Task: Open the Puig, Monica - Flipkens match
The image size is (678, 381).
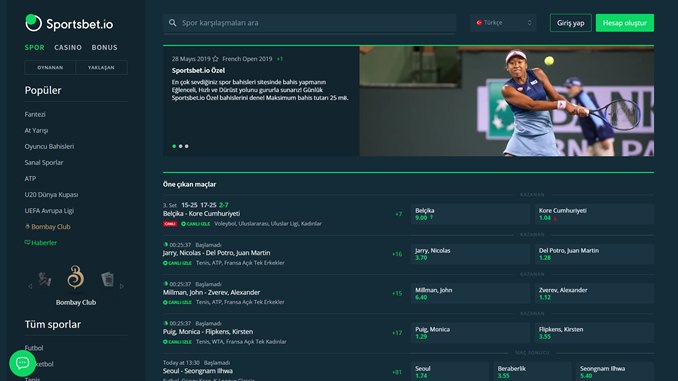Action: (x=208, y=332)
